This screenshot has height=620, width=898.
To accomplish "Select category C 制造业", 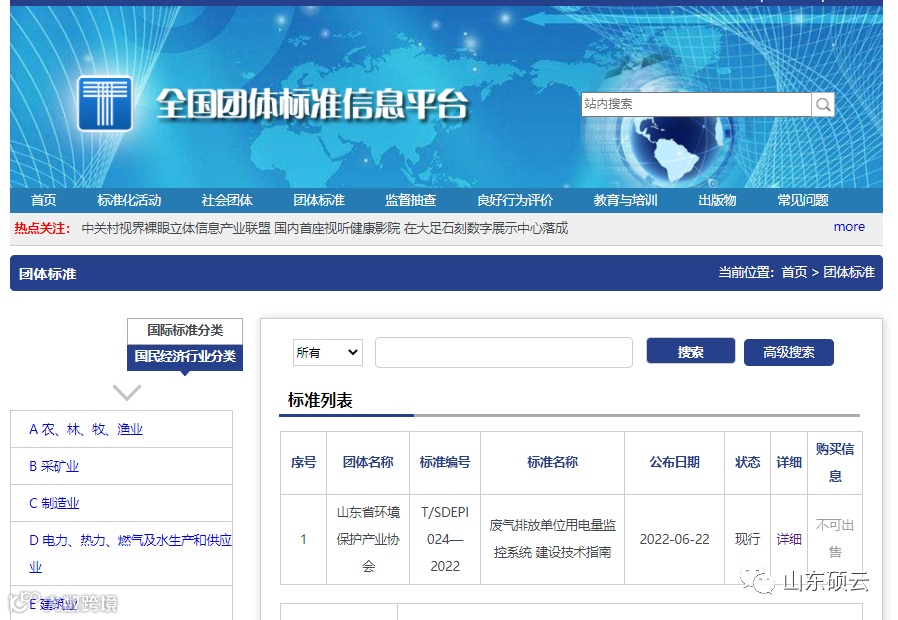I will pos(54,503).
